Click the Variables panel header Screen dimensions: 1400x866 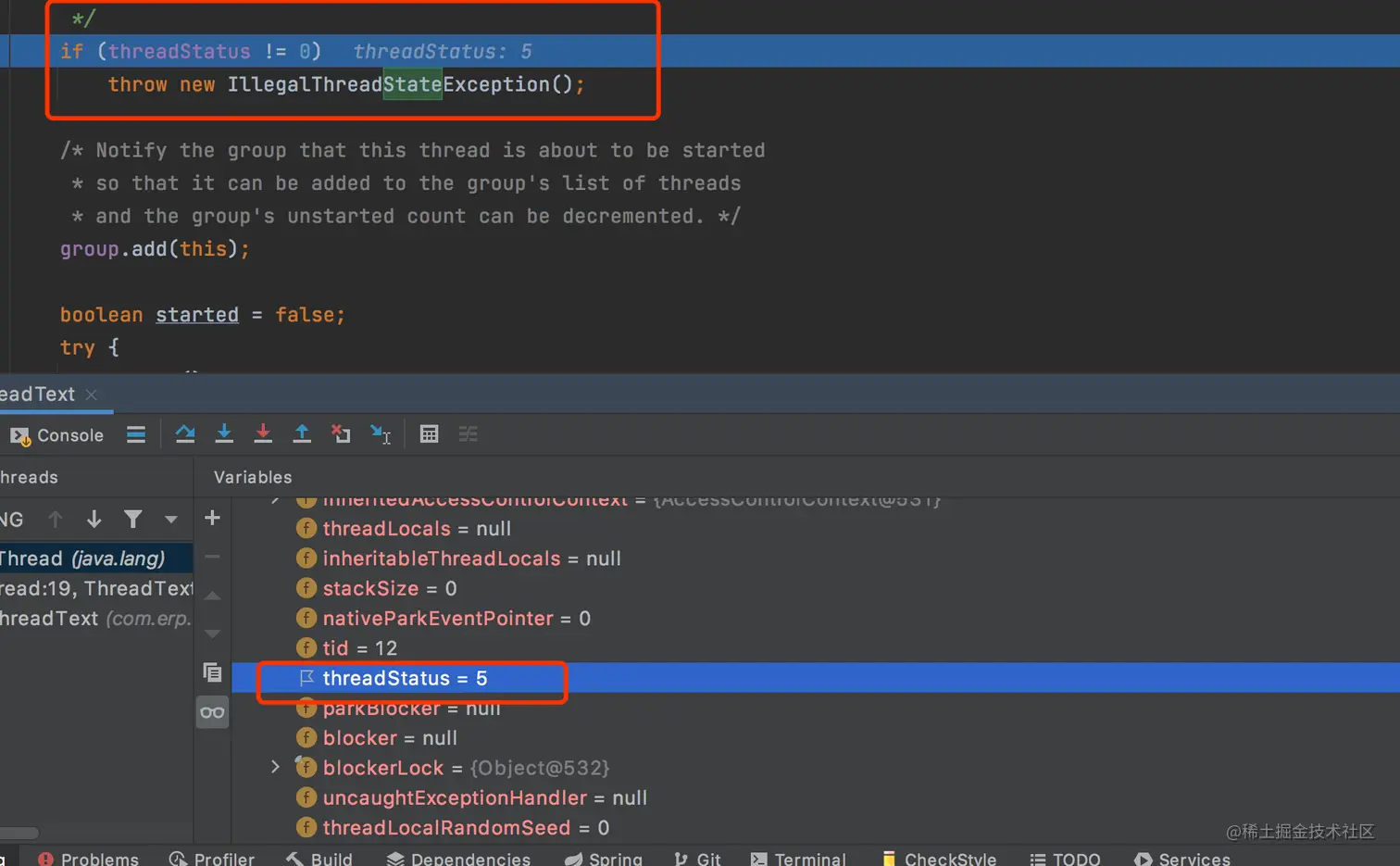(x=253, y=477)
